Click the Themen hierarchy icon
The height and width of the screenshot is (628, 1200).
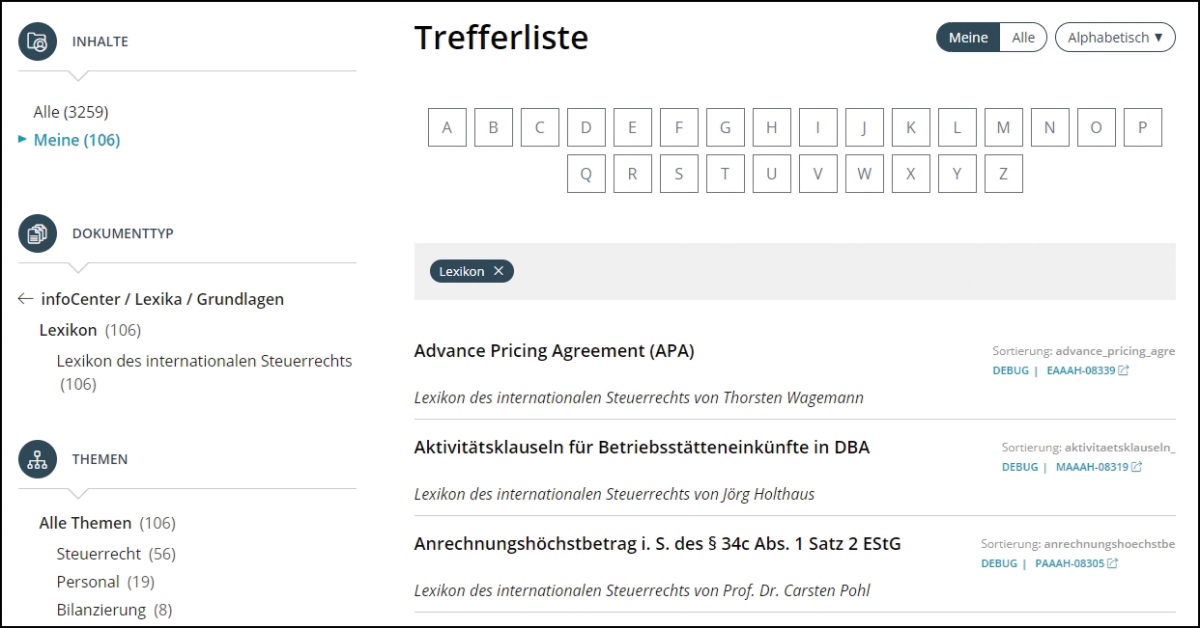[37, 459]
